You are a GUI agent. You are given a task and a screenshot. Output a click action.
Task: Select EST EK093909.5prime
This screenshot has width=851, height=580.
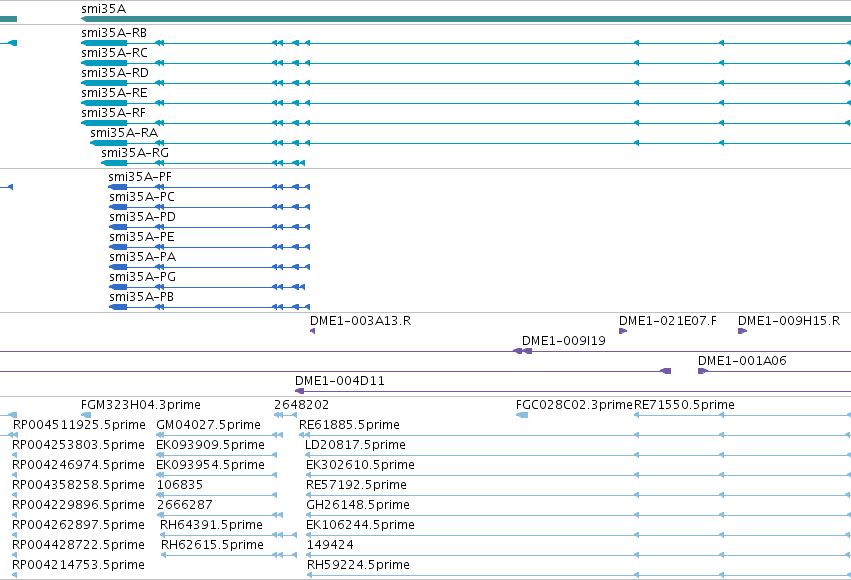click(x=210, y=445)
